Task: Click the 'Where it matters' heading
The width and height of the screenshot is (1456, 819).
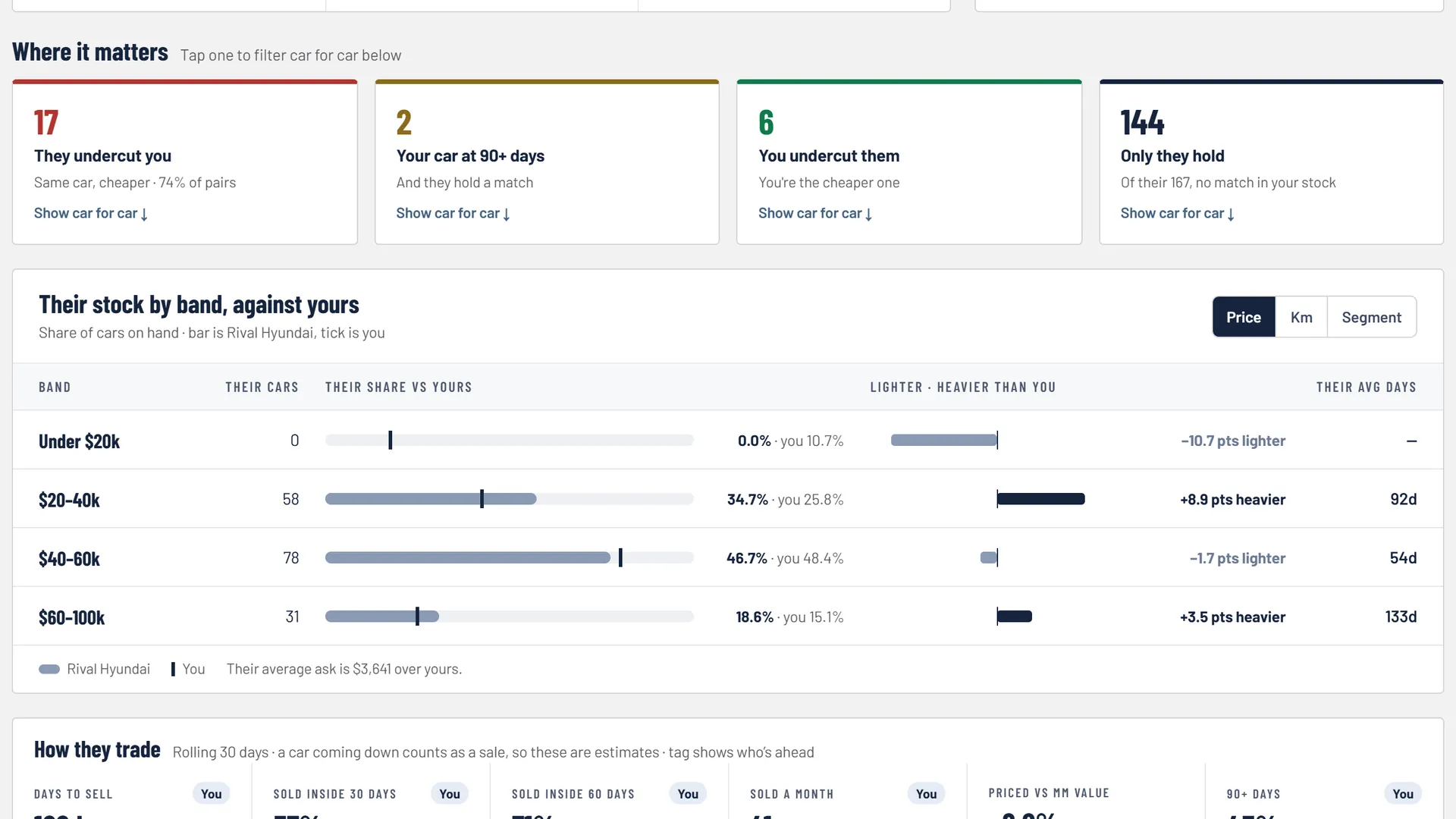Action: (x=90, y=52)
